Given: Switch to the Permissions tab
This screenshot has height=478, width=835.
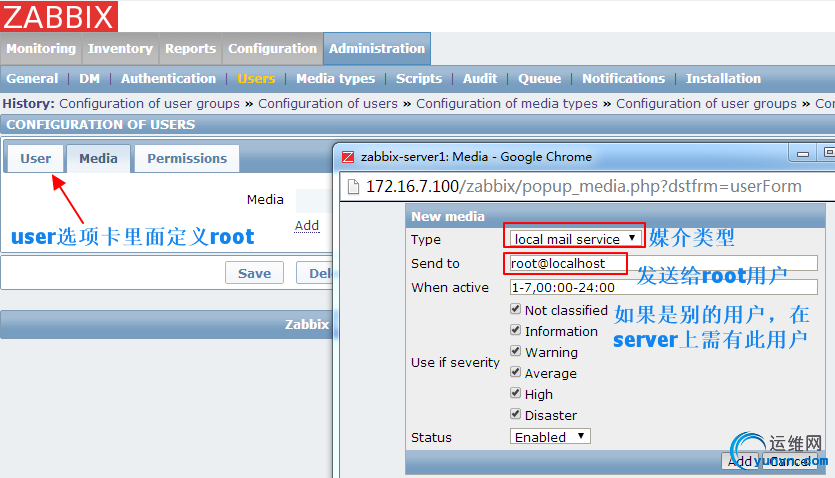Looking at the screenshot, I should pyautogui.click(x=187, y=159).
